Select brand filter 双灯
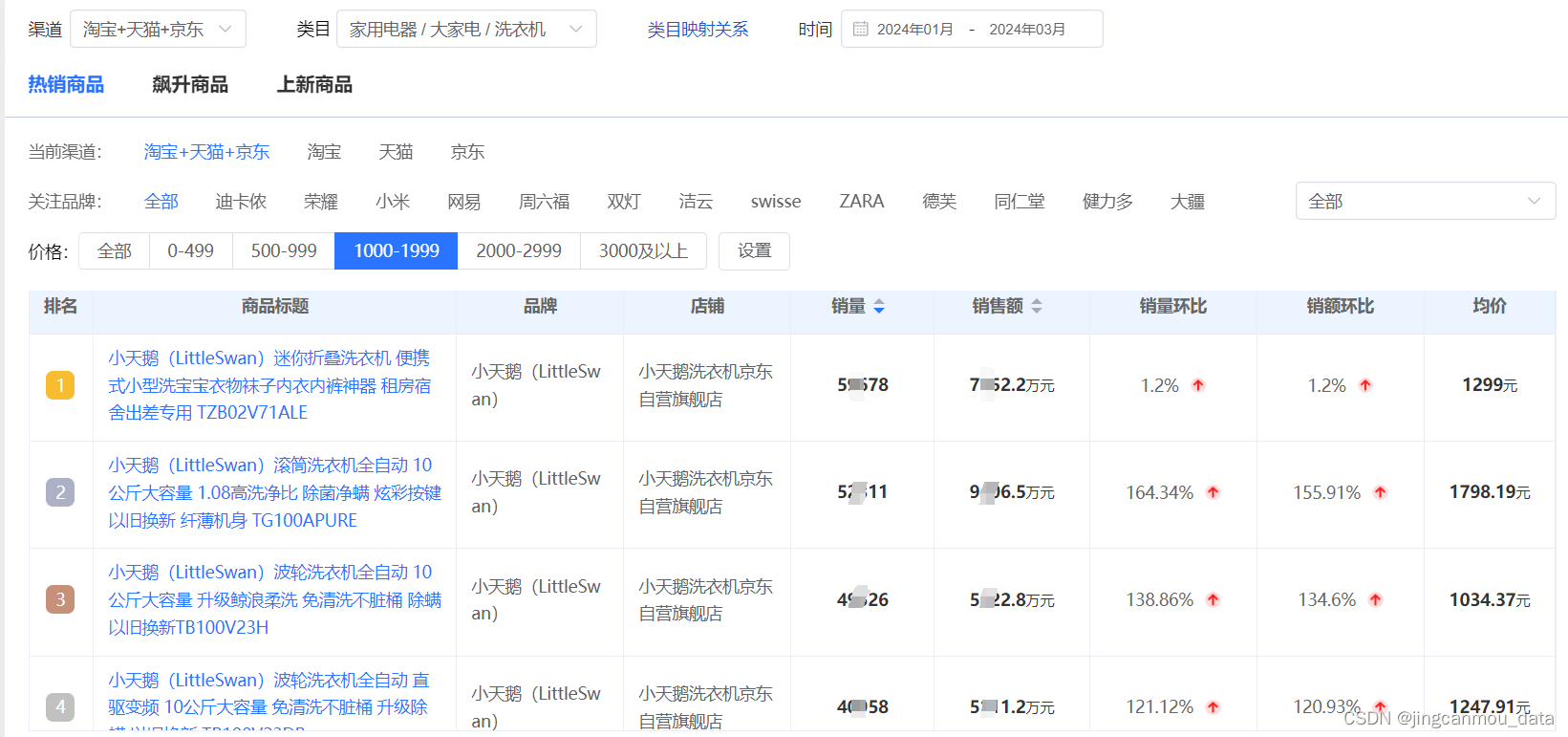The width and height of the screenshot is (1568, 737). (x=624, y=202)
